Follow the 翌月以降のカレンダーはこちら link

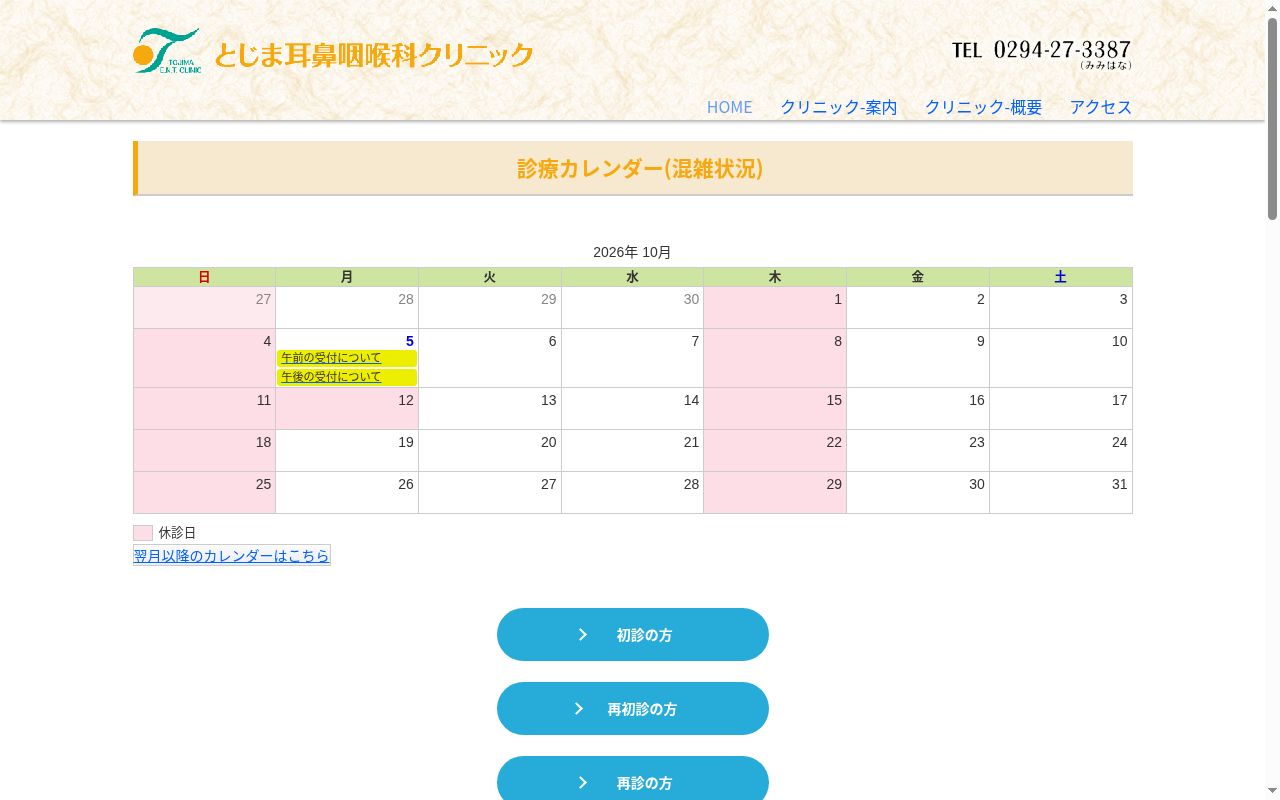(x=232, y=555)
